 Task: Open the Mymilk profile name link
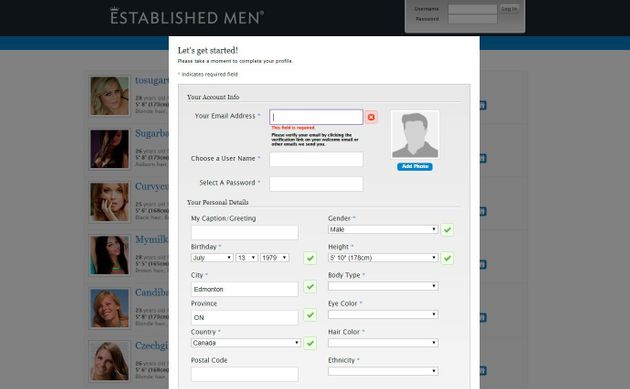point(151,240)
